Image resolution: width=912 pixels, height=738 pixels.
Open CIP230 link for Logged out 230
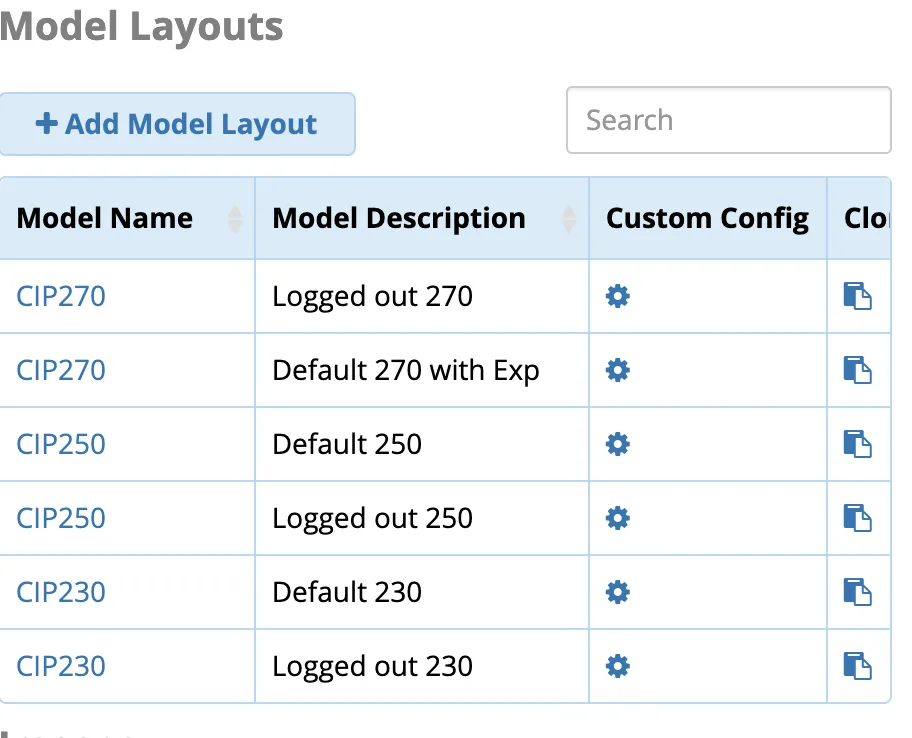(x=61, y=666)
